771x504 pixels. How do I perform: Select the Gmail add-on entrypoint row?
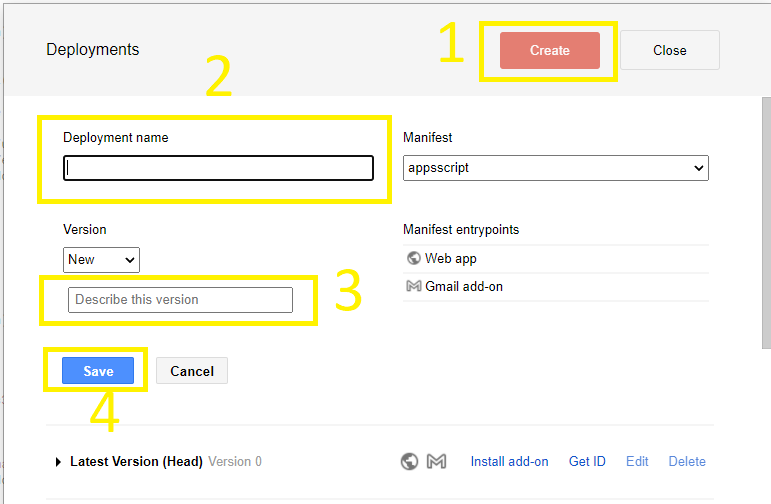point(556,287)
